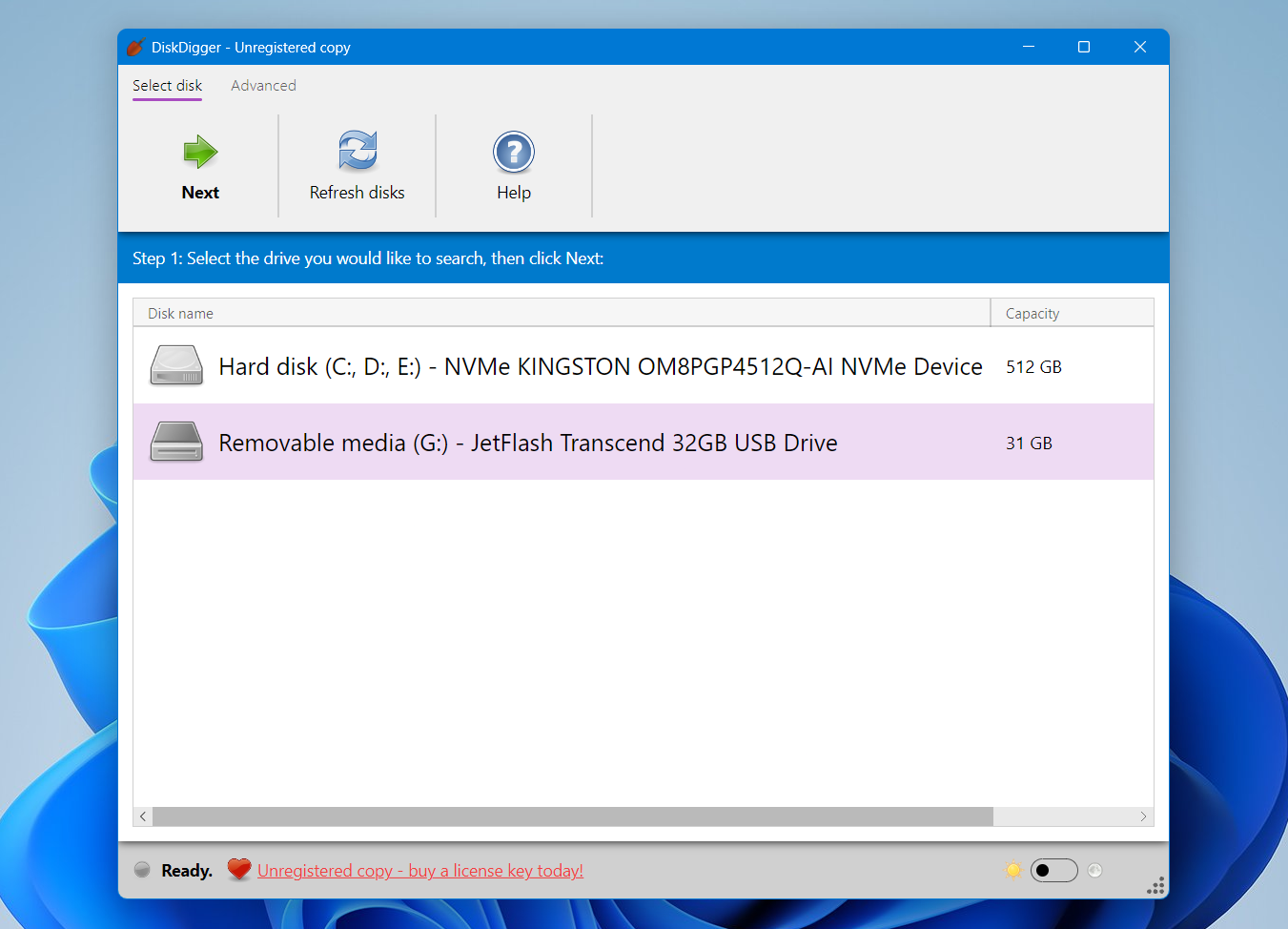The height and width of the screenshot is (929, 1288).
Task: Switch to the Advanced tab
Action: click(x=263, y=86)
